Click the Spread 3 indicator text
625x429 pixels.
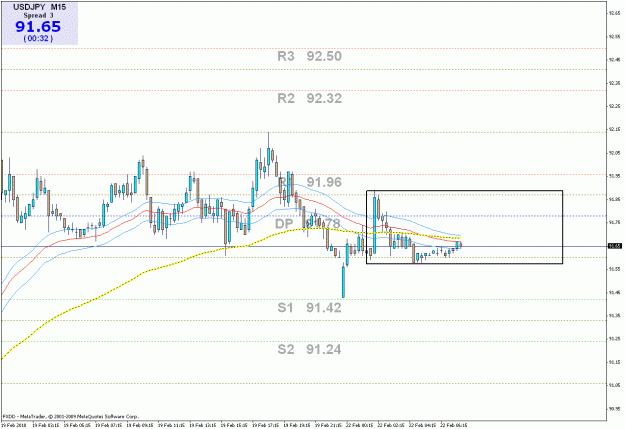click(x=38, y=16)
